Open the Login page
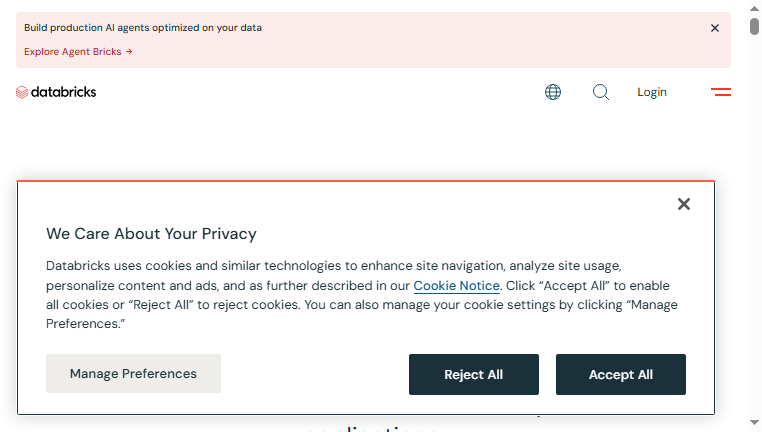Image resolution: width=762 pixels, height=432 pixels. pyautogui.click(x=652, y=92)
